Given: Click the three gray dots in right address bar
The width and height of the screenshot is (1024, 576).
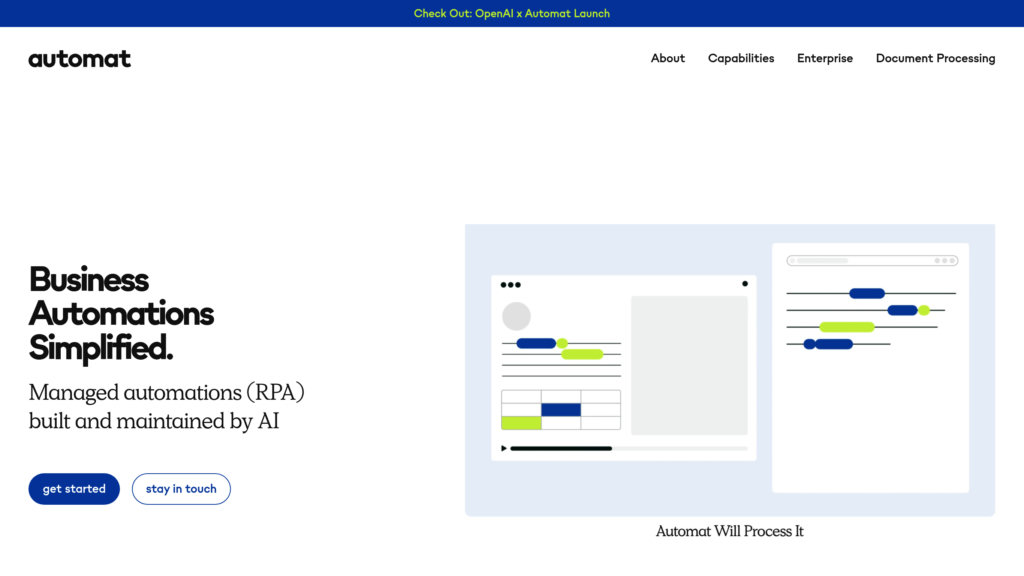Looking at the screenshot, I should 945,261.
